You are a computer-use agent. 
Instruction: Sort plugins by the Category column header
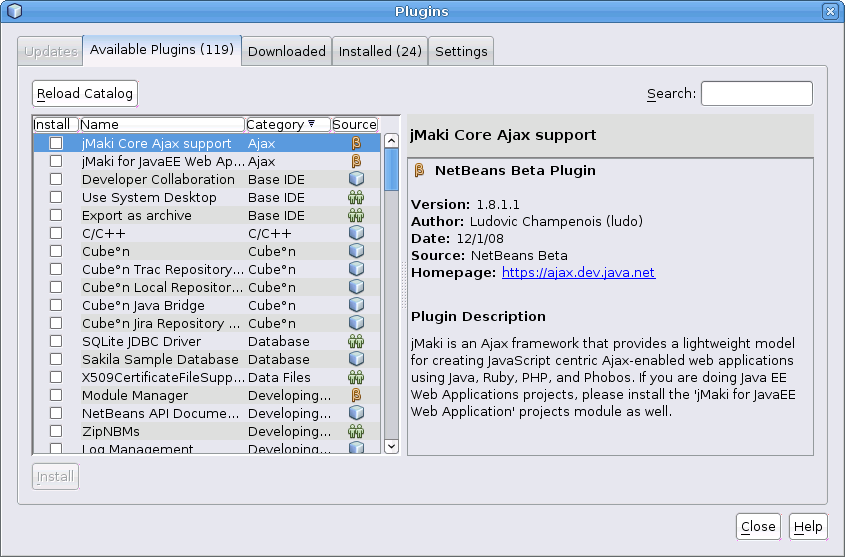click(288, 124)
